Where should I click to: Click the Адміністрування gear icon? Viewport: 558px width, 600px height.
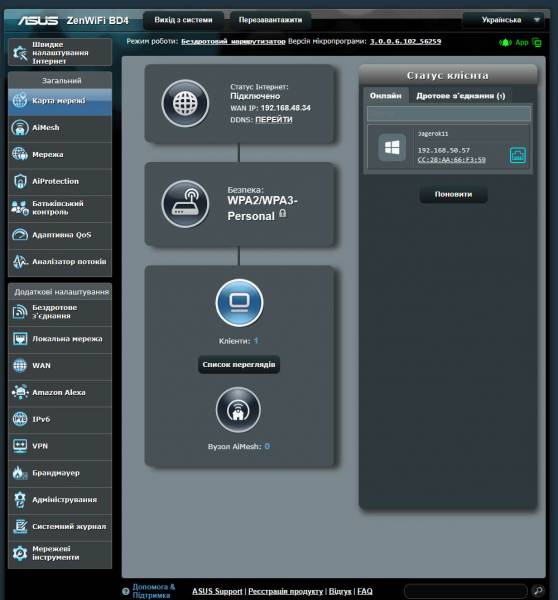[x=20, y=500]
